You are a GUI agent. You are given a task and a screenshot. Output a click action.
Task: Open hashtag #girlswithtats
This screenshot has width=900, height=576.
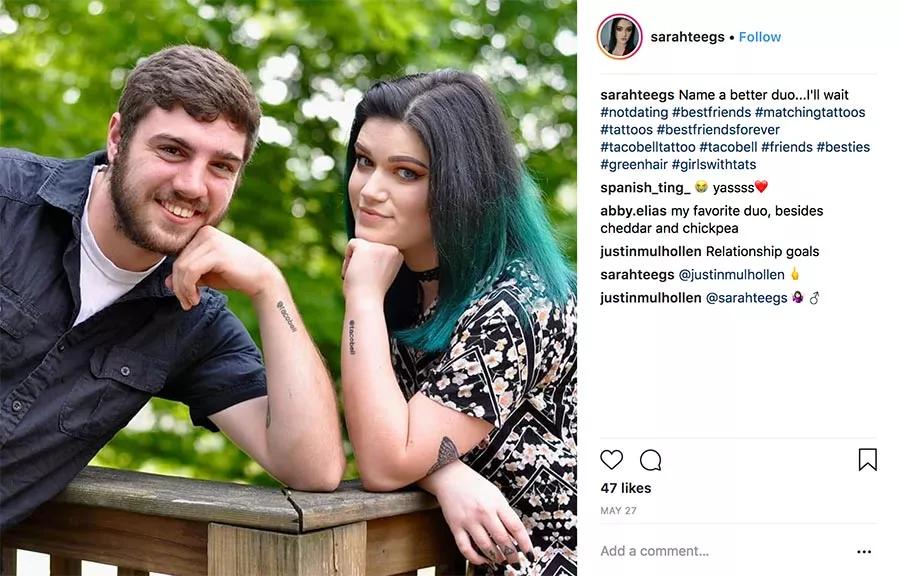[713, 164]
